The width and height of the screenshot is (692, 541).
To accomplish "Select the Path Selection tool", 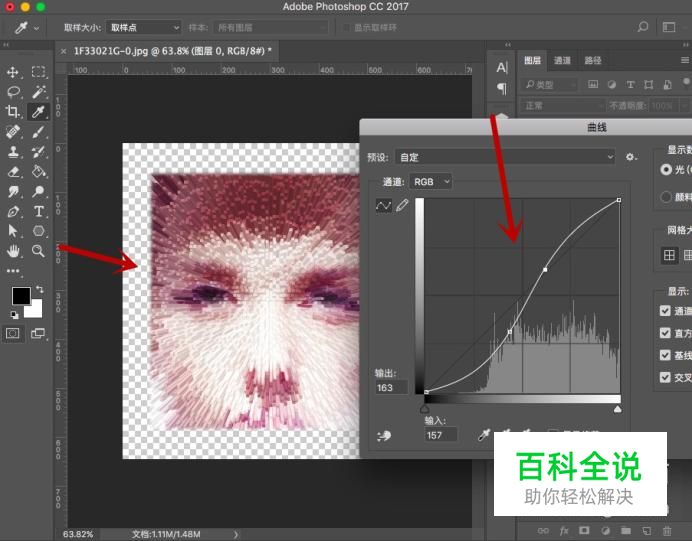I will pos(13,231).
